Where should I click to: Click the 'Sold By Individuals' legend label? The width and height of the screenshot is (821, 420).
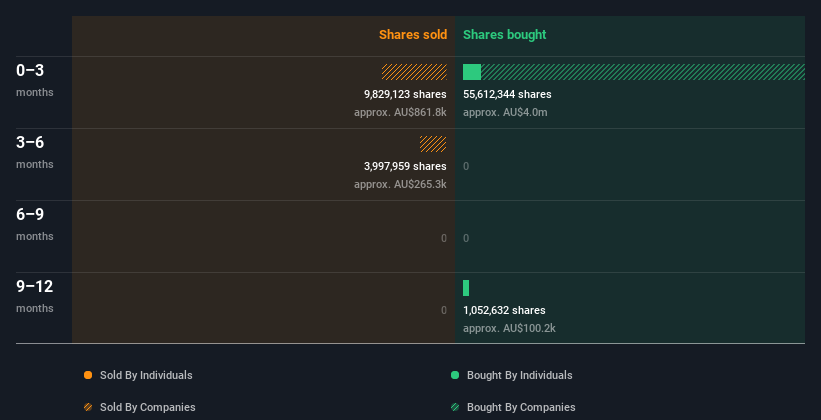tap(146, 375)
